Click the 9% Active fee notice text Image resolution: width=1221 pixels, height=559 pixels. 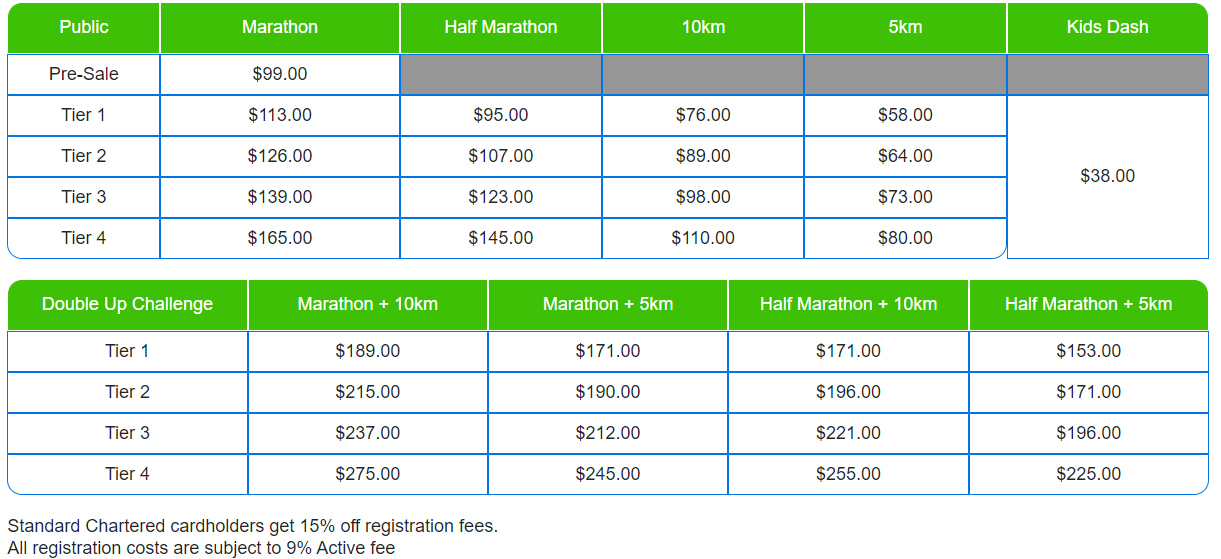click(201, 548)
